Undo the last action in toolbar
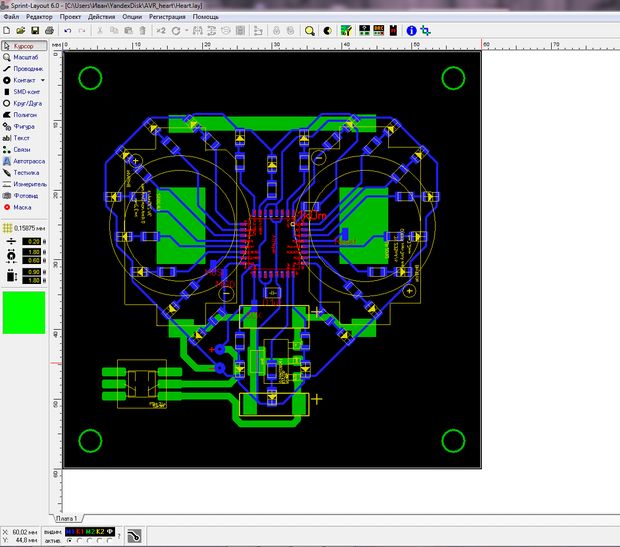Screen dimensions: 620x547 [67, 31]
